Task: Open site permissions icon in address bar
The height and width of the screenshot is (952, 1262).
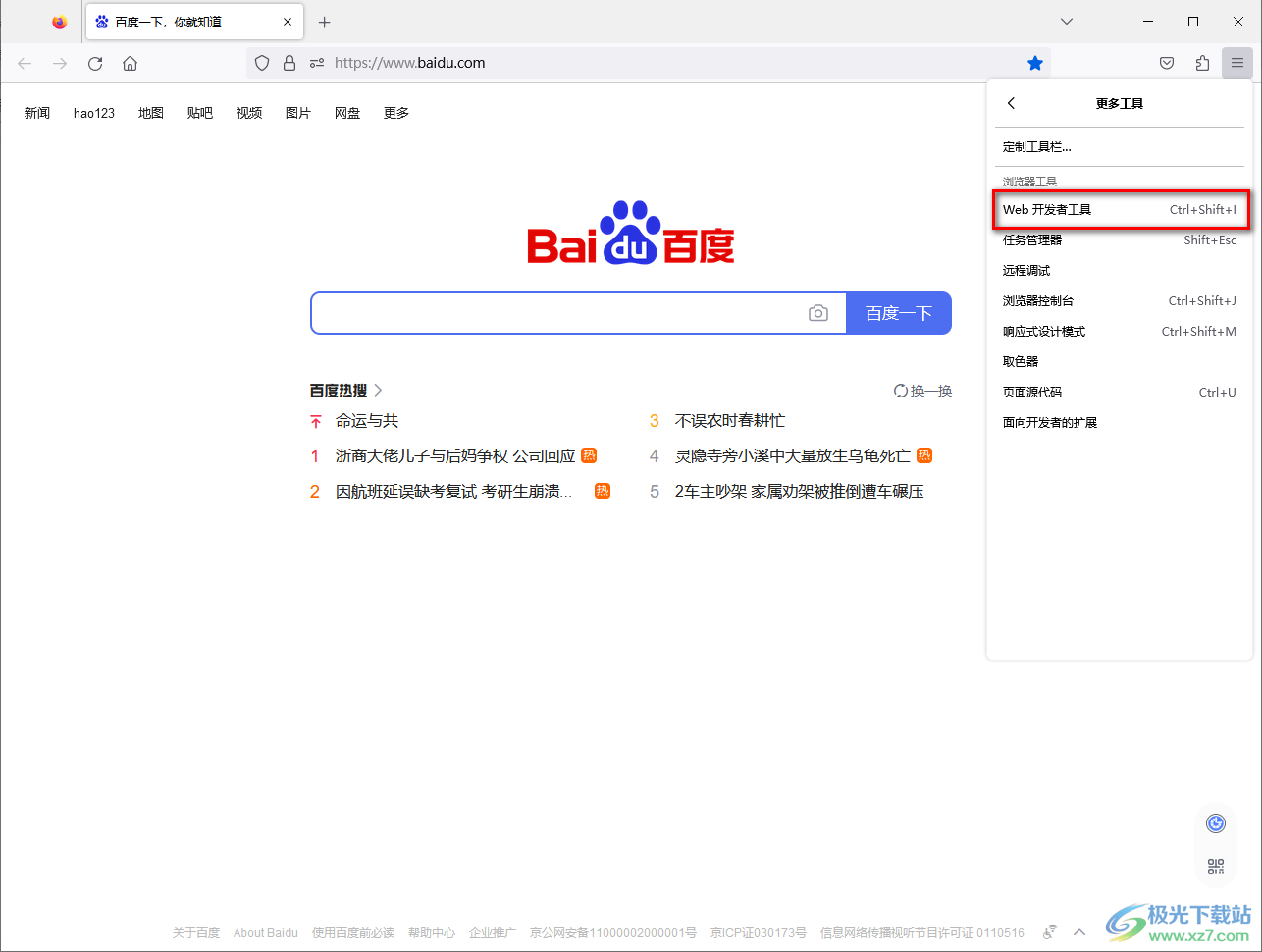Action: pyautogui.click(x=317, y=63)
